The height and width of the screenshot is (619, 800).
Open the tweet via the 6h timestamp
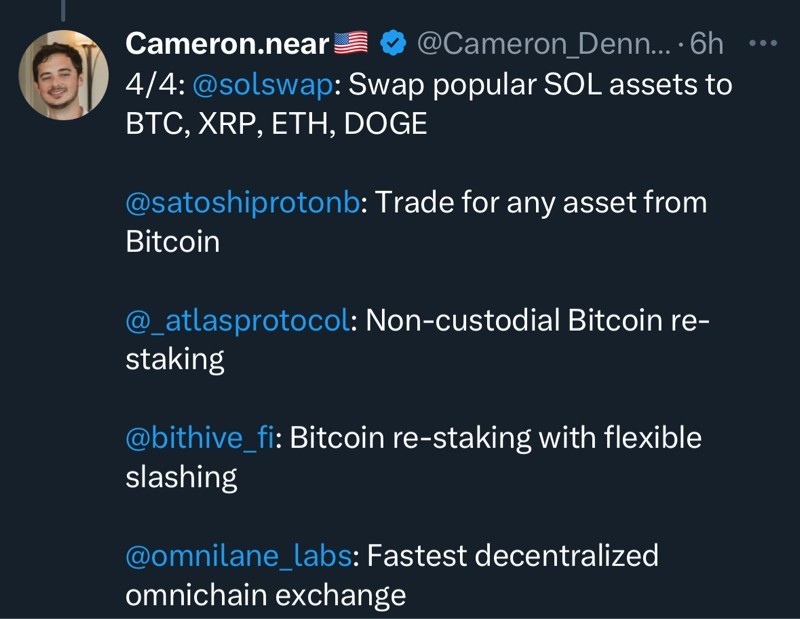[706, 44]
